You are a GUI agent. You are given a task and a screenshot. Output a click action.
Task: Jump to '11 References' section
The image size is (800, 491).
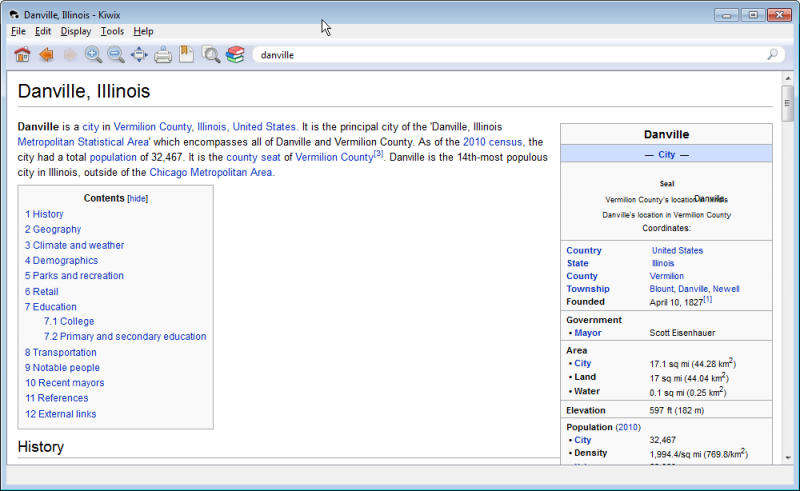coord(57,398)
